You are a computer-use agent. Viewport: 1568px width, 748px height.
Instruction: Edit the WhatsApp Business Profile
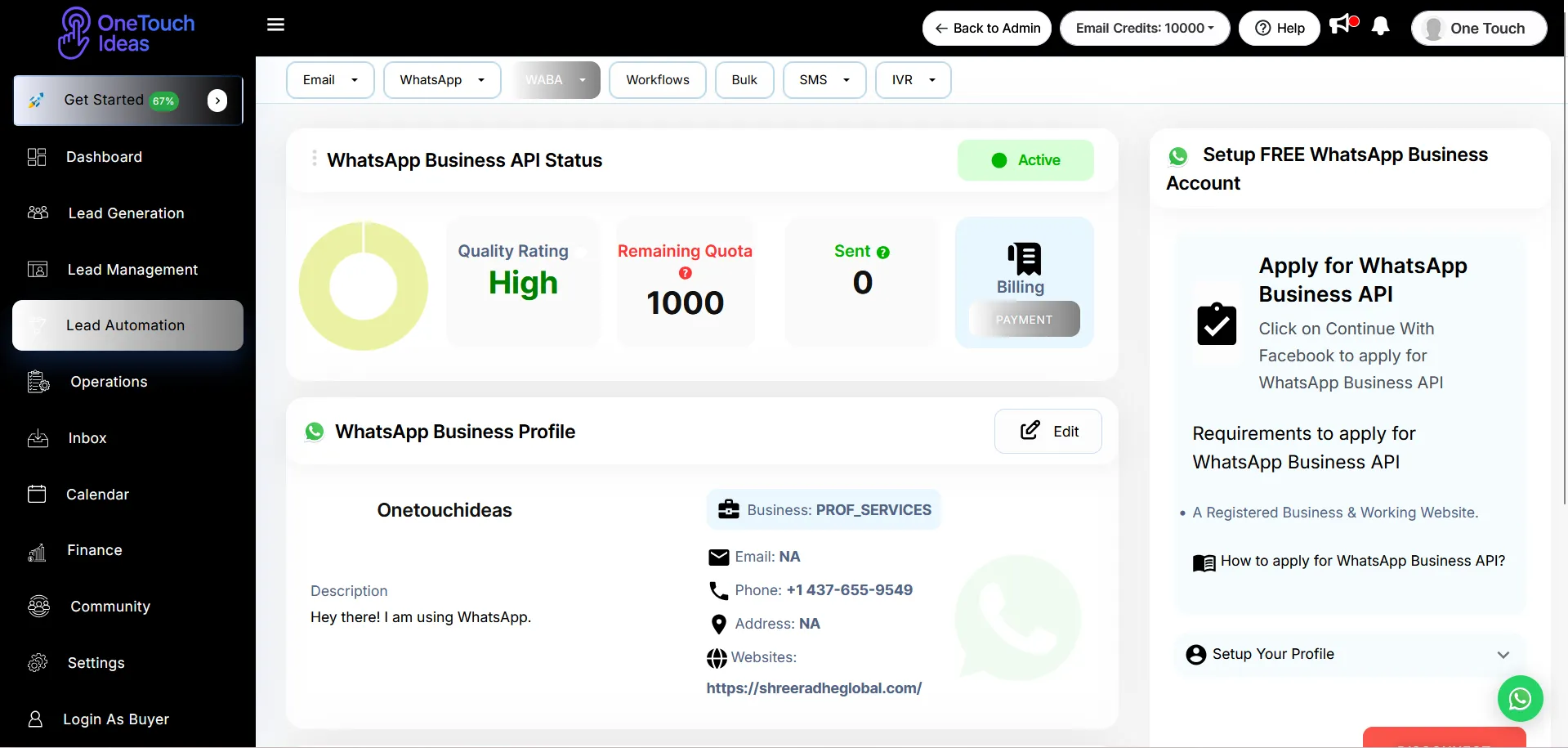coord(1048,432)
